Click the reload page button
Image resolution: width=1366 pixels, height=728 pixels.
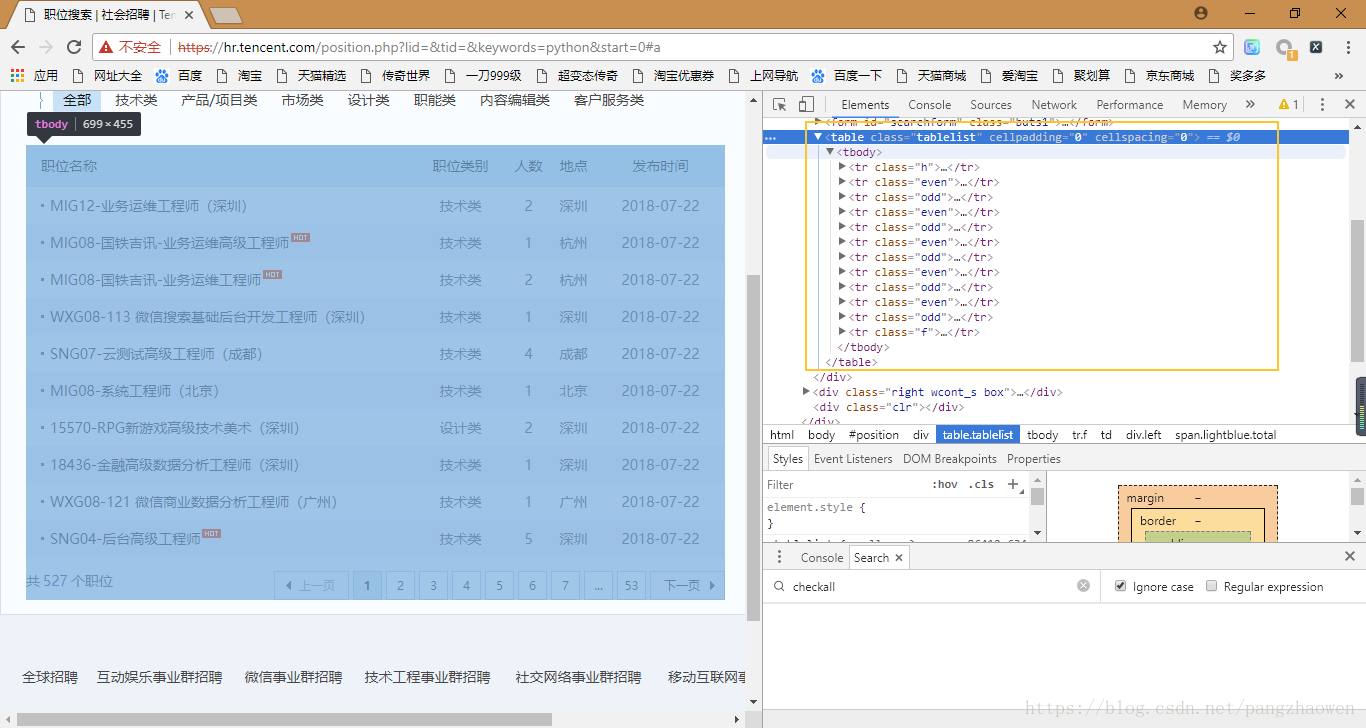coord(73,47)
